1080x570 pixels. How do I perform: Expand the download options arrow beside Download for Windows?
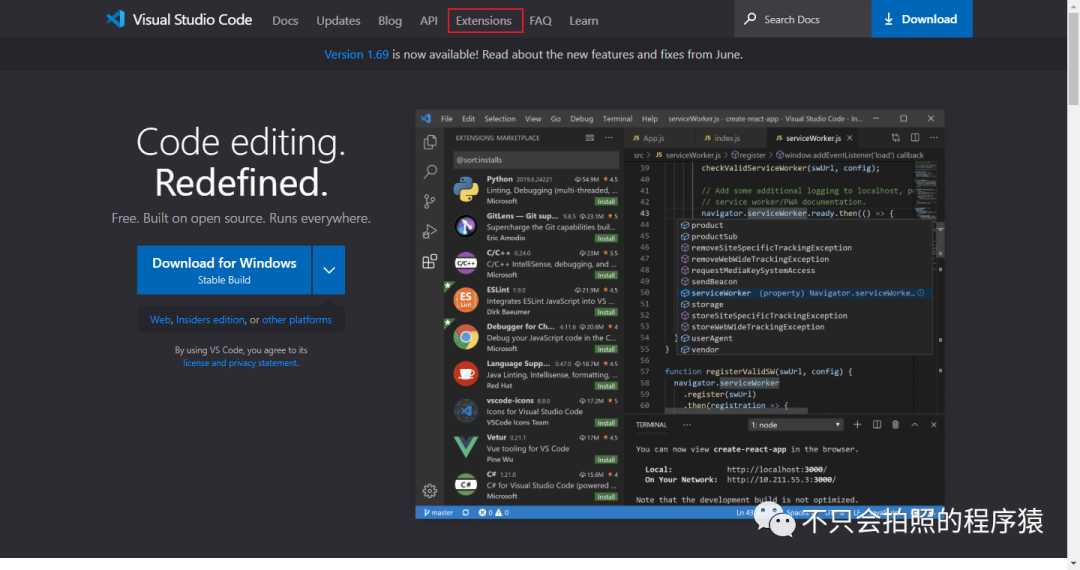[x=329, y=270]
